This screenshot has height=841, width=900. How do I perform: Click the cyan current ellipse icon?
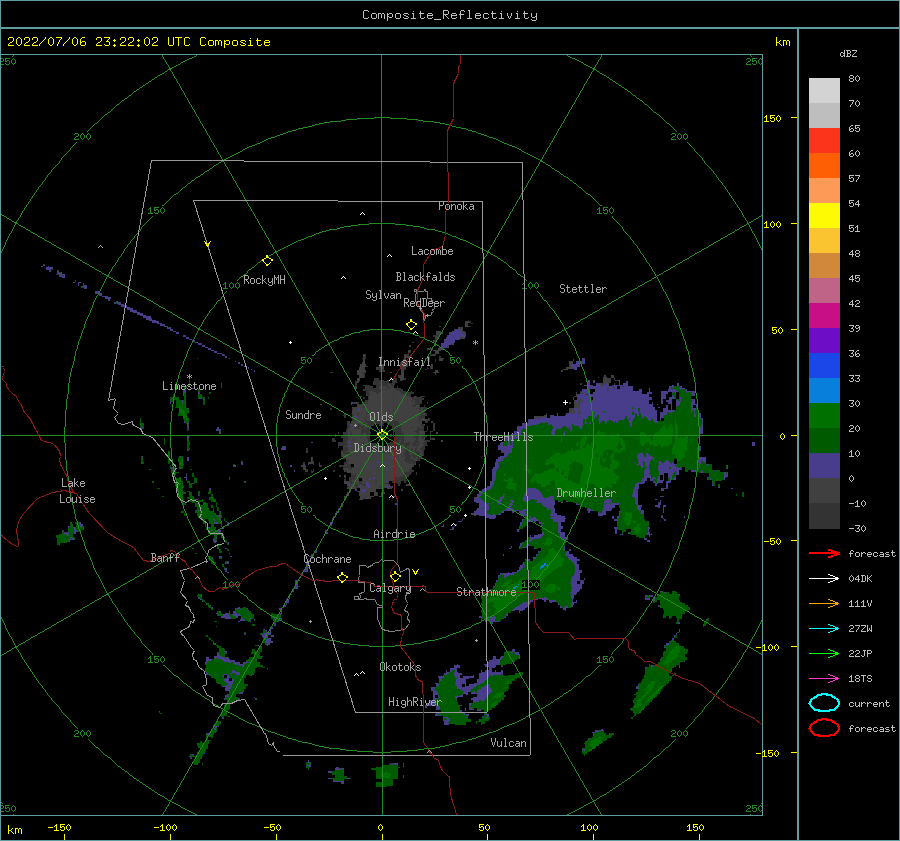[824, 703]
